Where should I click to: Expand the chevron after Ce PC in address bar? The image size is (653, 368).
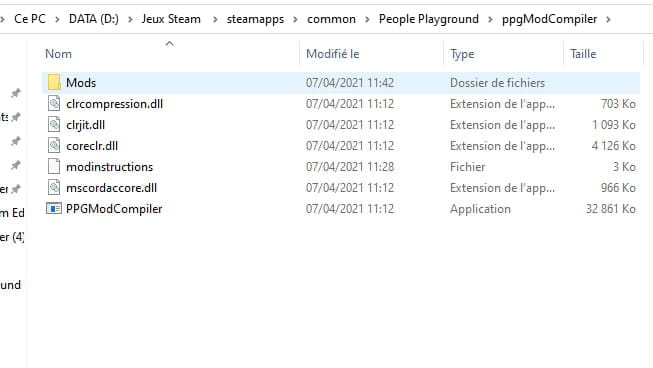[57, 19]
